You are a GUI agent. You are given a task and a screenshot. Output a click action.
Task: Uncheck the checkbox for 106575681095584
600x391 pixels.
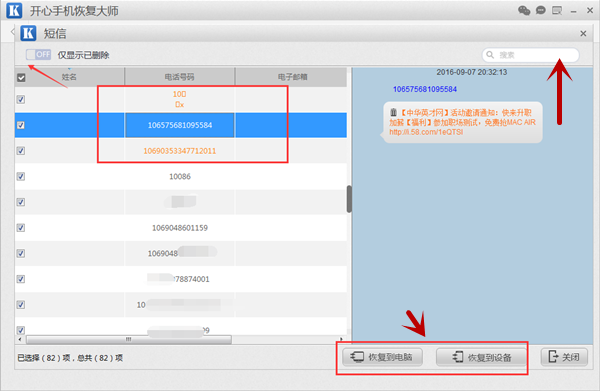point(21,125)
